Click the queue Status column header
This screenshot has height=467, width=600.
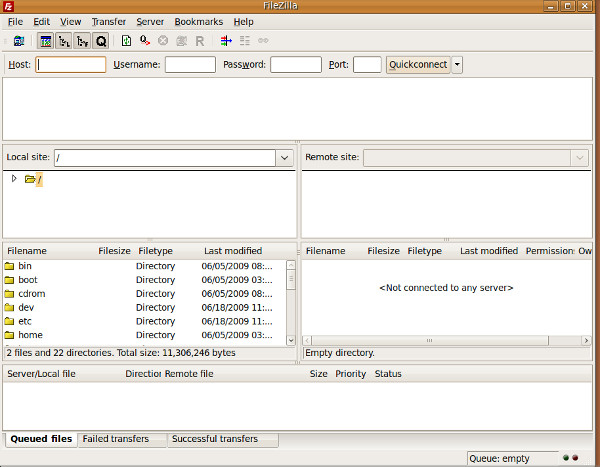click(388, 374)
